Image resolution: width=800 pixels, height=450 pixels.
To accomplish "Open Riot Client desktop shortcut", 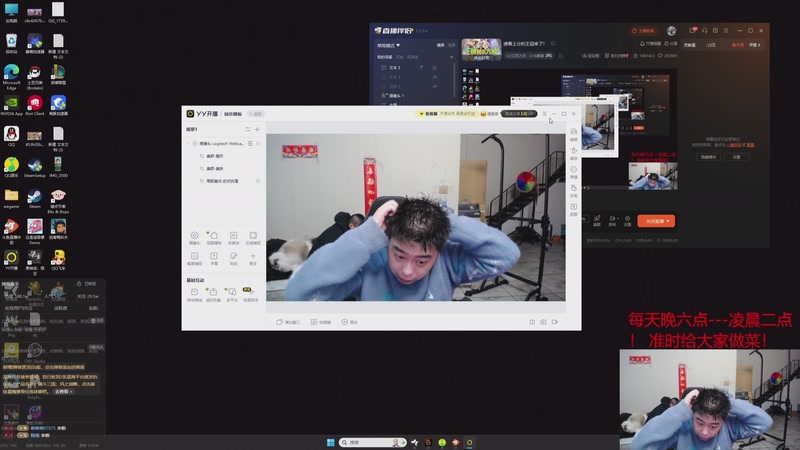I will click(35, 106).
